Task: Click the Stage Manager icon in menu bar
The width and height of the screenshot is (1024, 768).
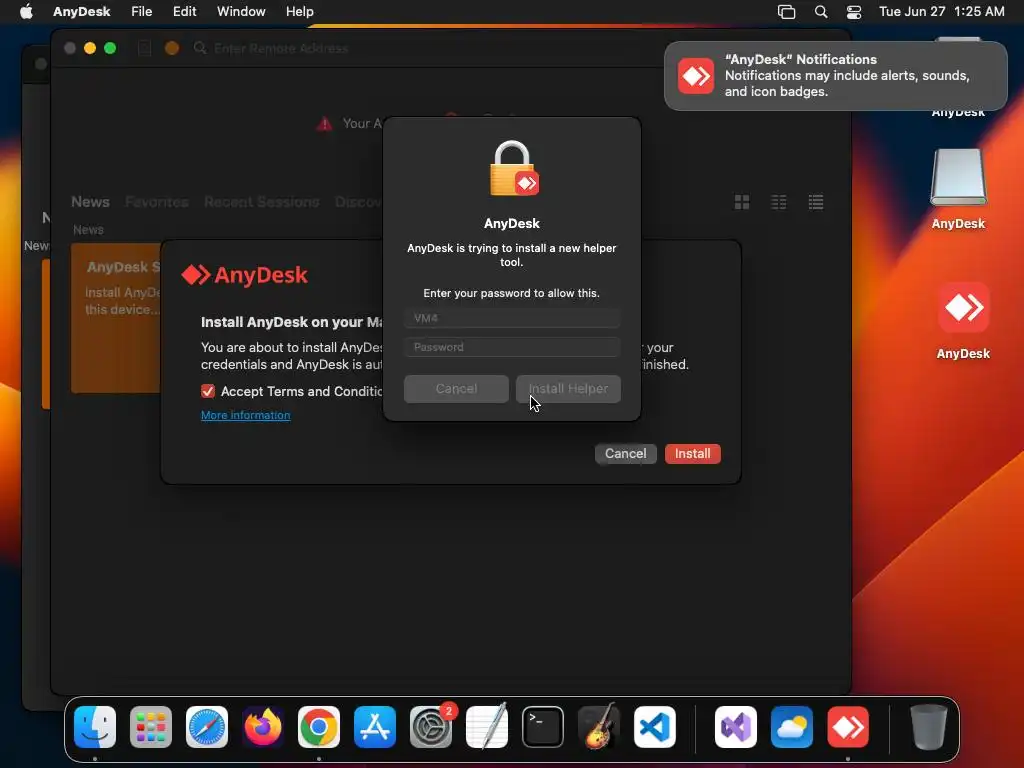Action: pyautogui.click(x=786, y=12)
